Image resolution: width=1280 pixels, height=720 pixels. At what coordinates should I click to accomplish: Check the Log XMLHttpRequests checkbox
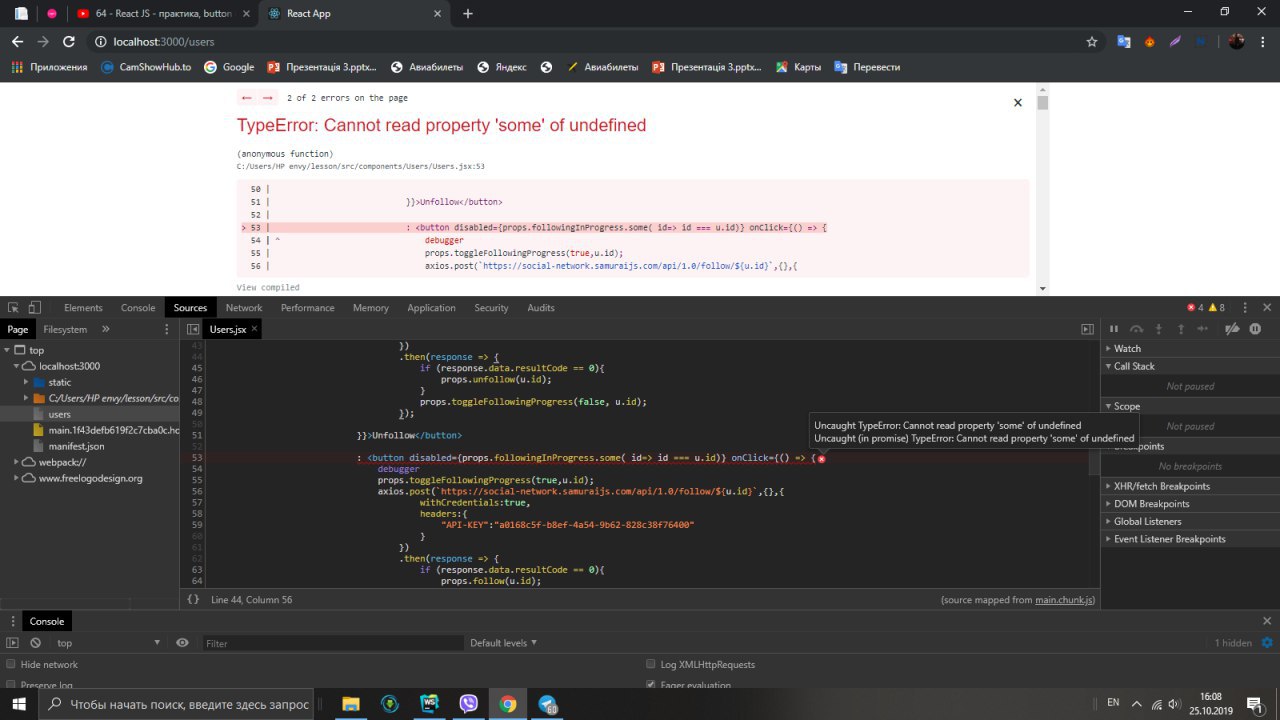click(x=652, y=665)
